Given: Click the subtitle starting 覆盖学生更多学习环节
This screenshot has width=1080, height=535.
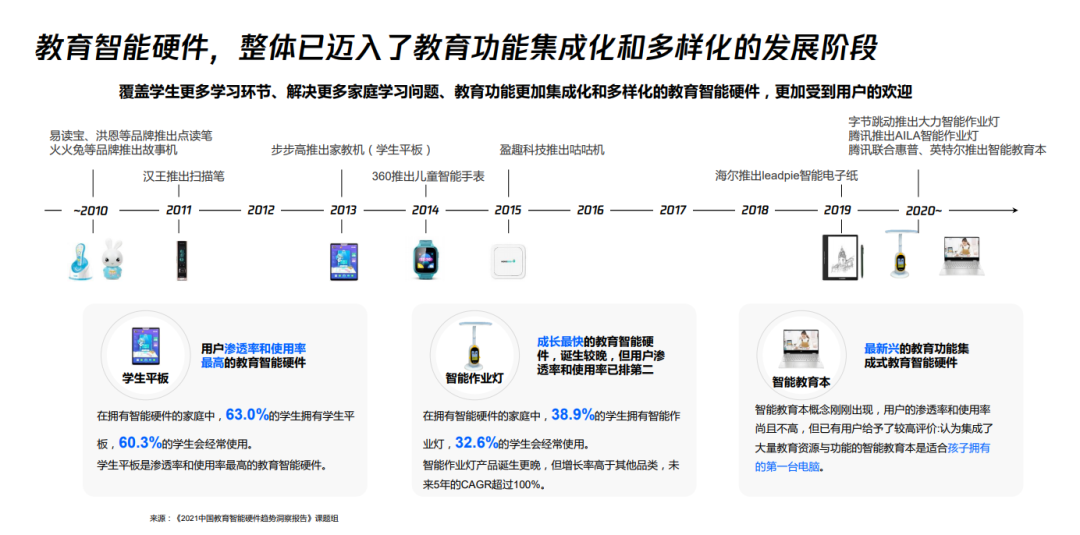Looking at the screenshot, I should 515,93.
